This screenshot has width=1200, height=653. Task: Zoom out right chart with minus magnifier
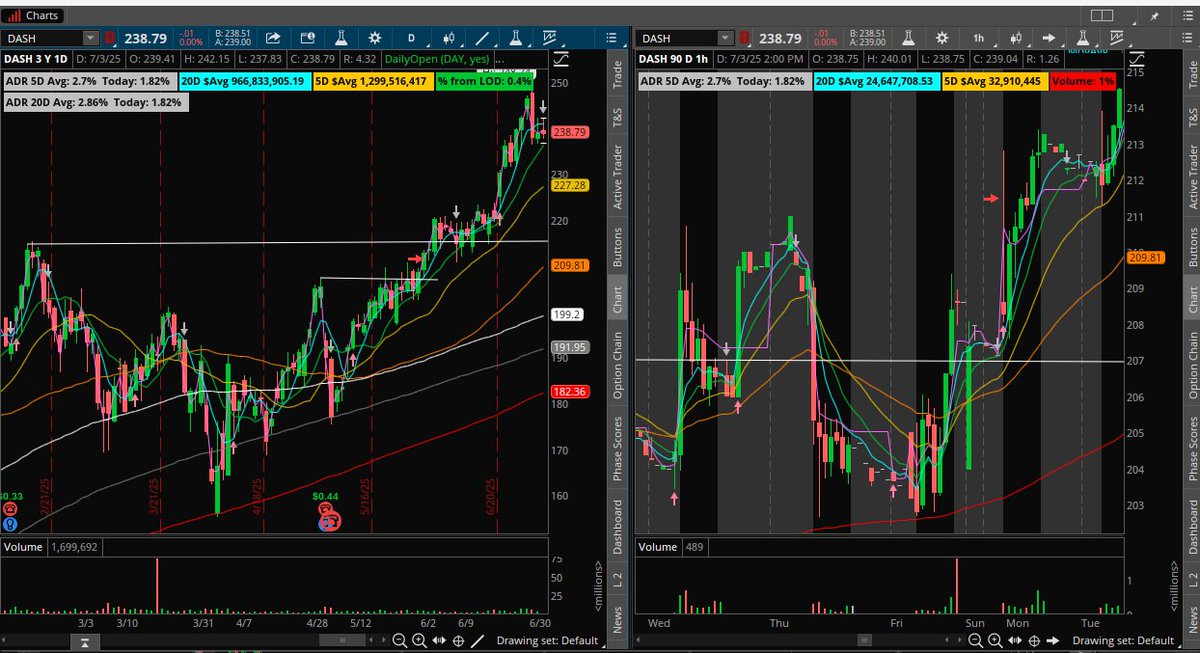(976, 640)
